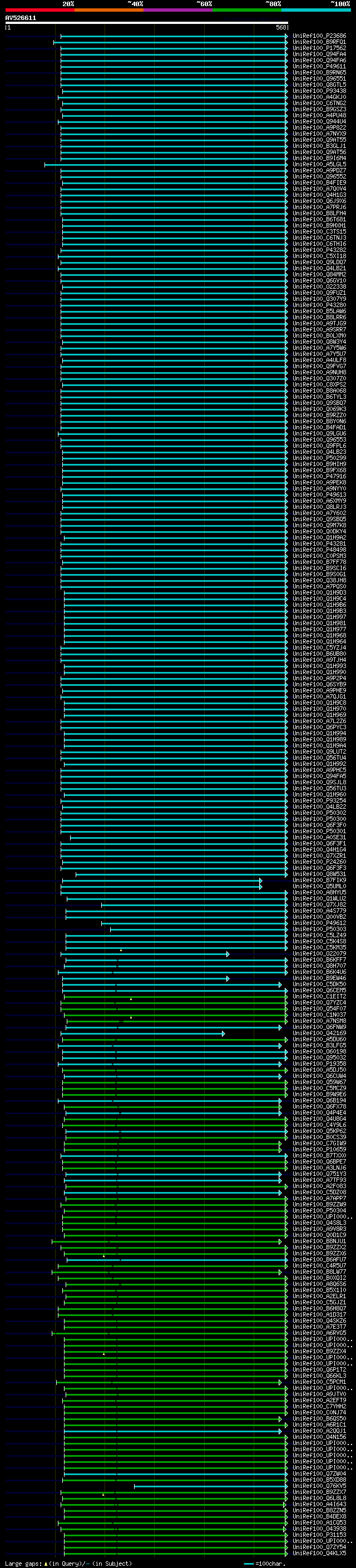The image size is (356, 1568).
Task: Select hit label UniRef100_P43282
Action: (319, 250)
